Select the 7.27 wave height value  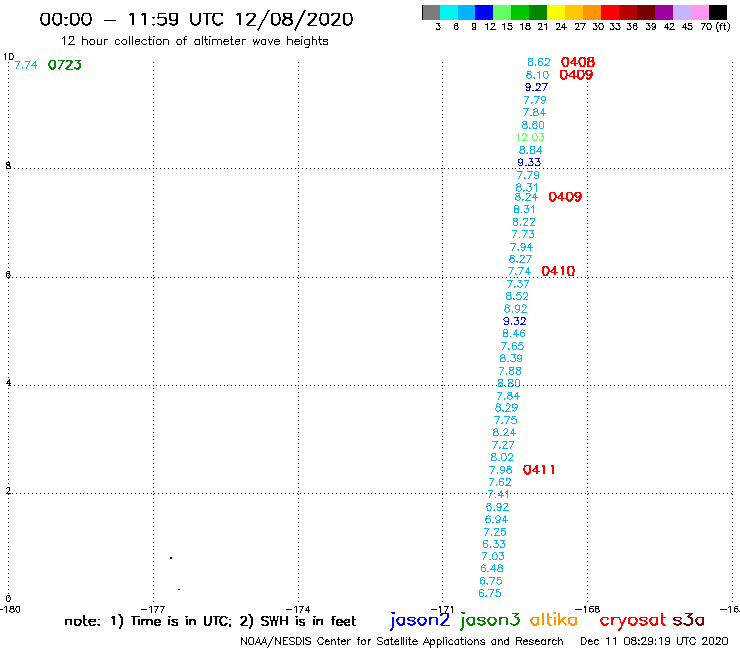tap(503, 445)
